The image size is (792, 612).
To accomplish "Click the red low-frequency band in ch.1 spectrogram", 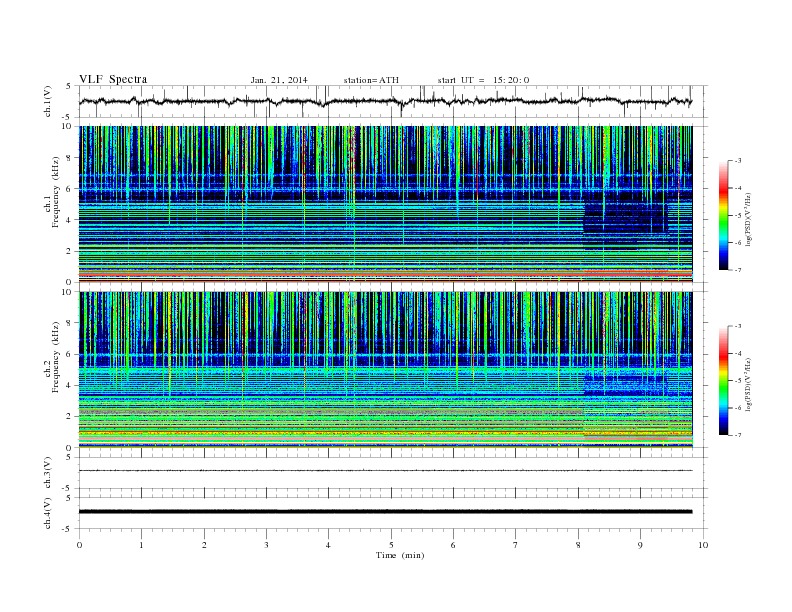I will 385,274.
